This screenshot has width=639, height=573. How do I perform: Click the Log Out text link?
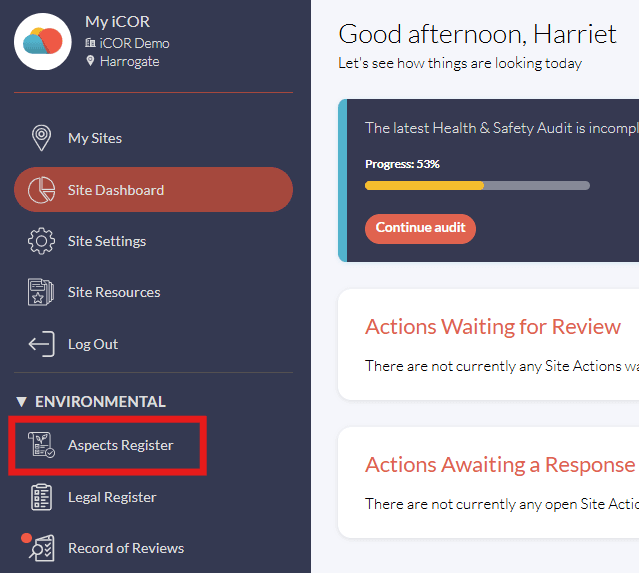[93, 344]
